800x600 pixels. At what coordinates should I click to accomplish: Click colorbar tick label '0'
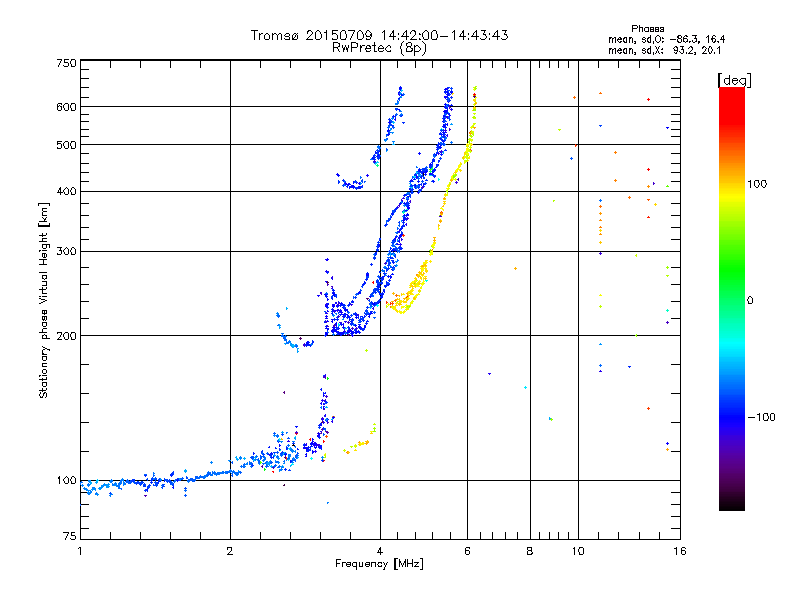pyautogui.click(x=750, y=301)
